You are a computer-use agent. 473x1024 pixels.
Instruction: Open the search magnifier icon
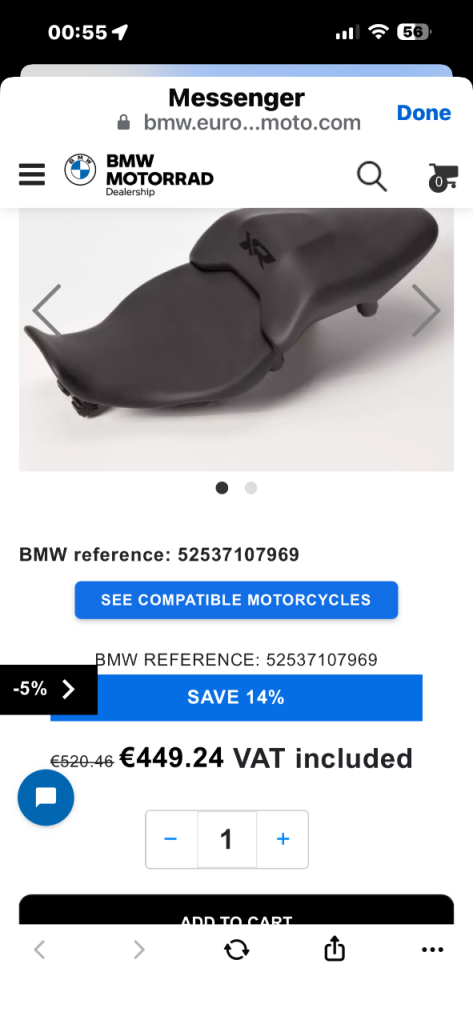[x=372, y=176]
